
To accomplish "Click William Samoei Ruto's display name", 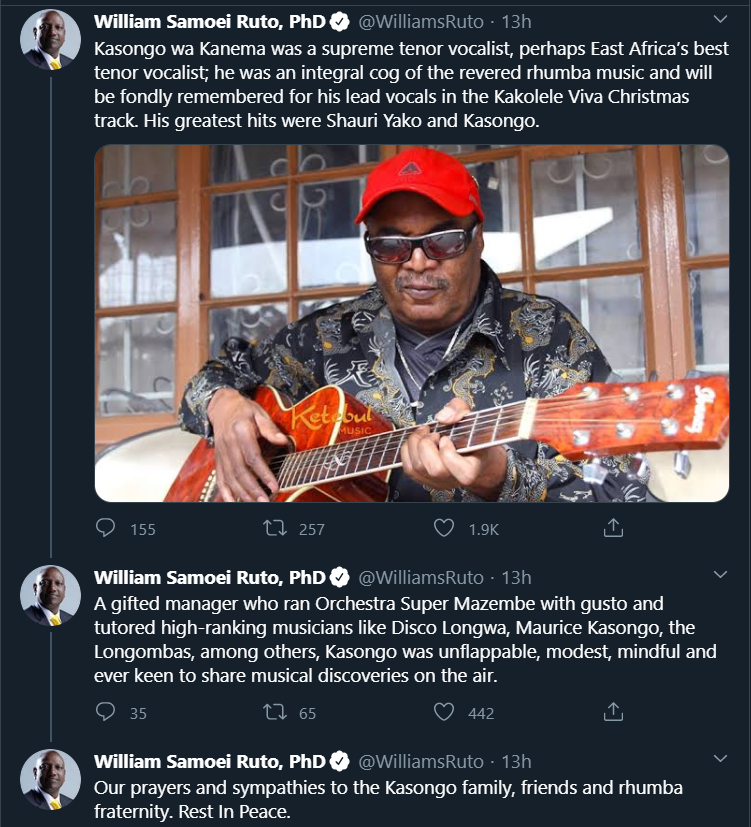I will tap(212, 17).
